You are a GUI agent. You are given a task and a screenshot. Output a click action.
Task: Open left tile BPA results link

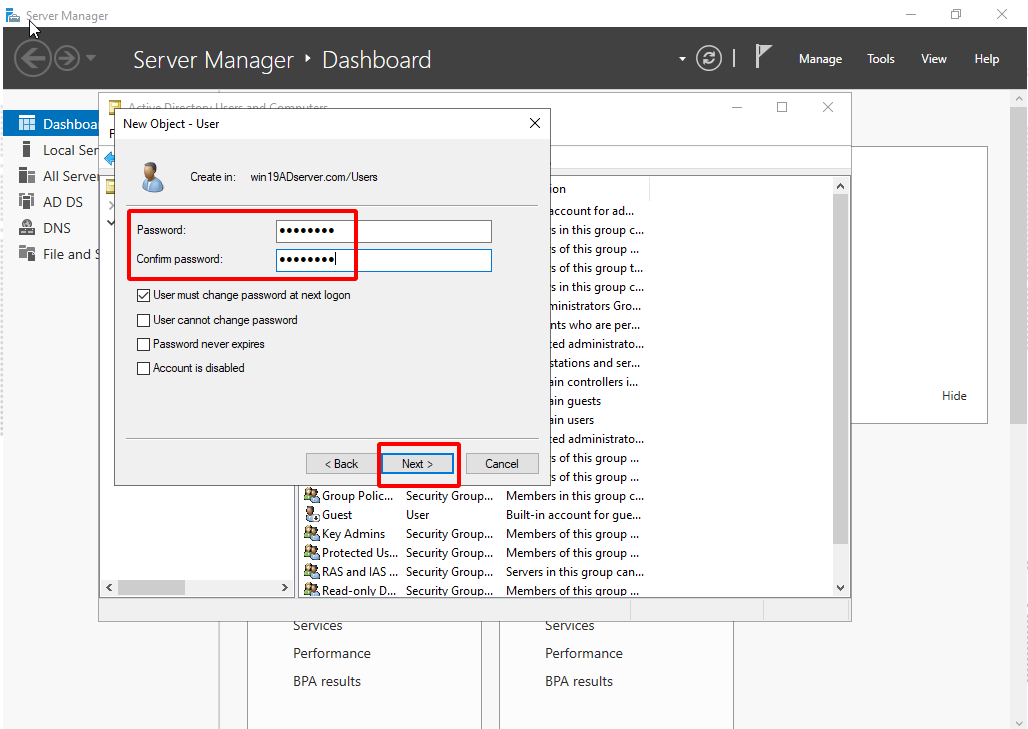(326, 682)
